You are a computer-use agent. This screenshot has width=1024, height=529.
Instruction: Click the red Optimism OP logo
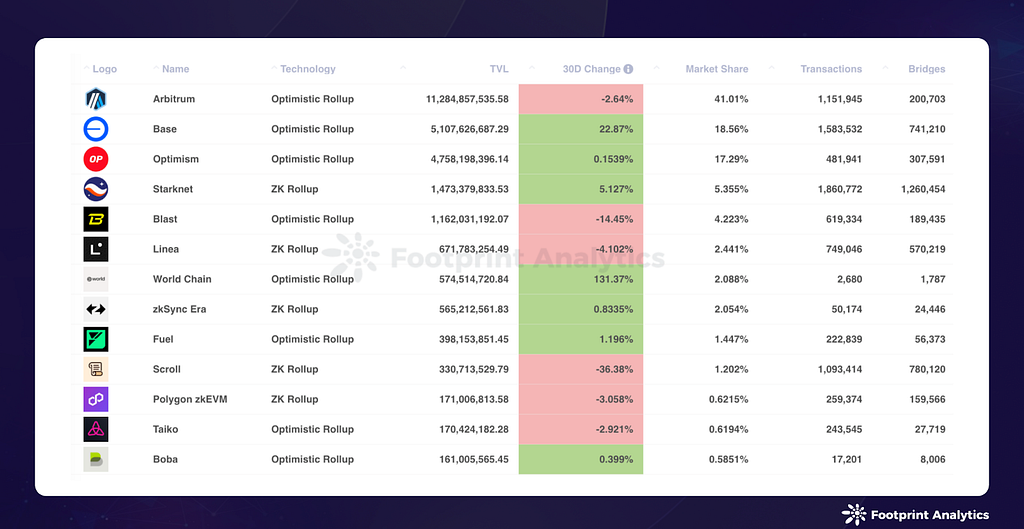click(x=96, y=159)
